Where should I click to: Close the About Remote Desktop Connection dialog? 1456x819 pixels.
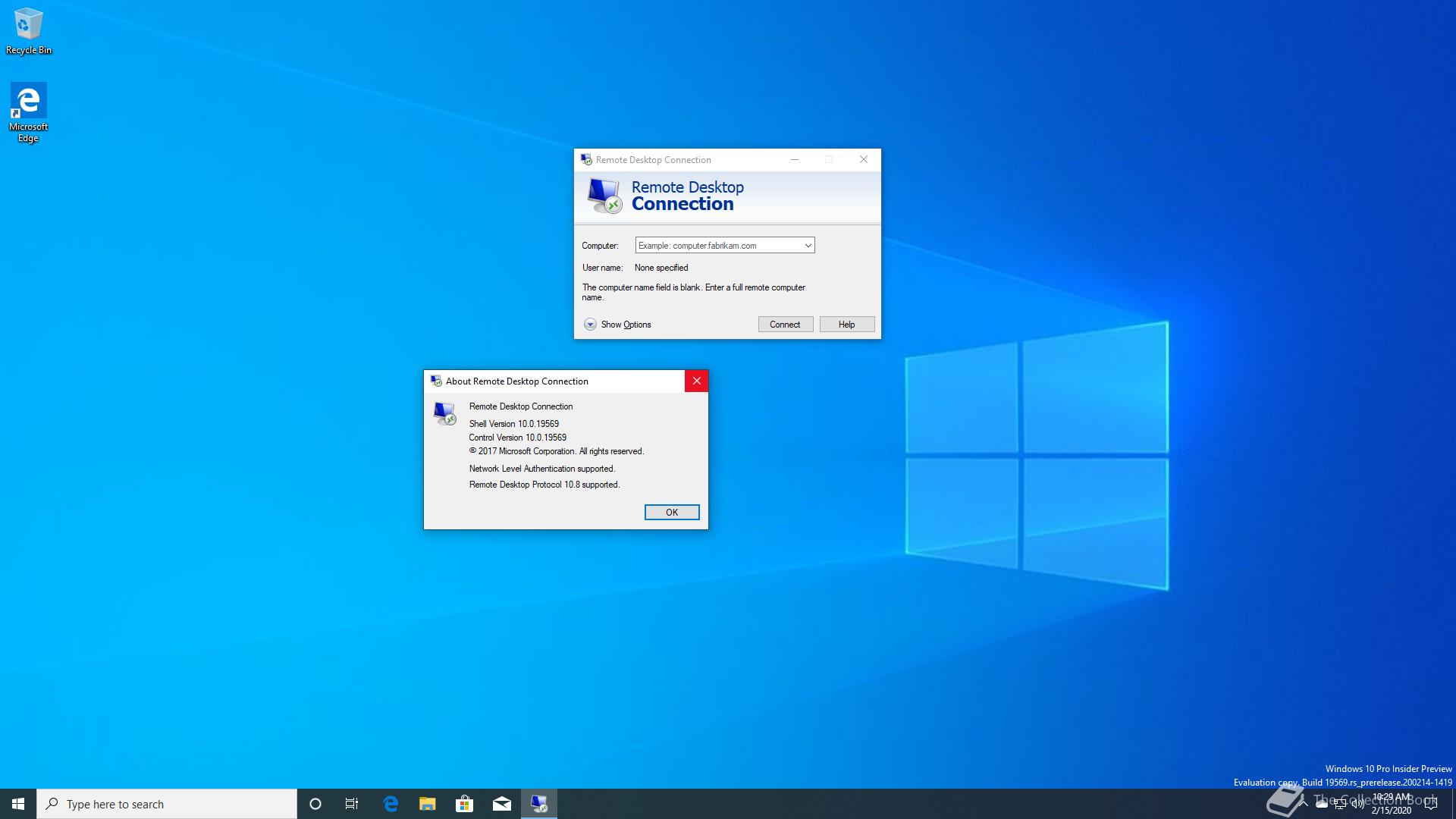(696, 381)
